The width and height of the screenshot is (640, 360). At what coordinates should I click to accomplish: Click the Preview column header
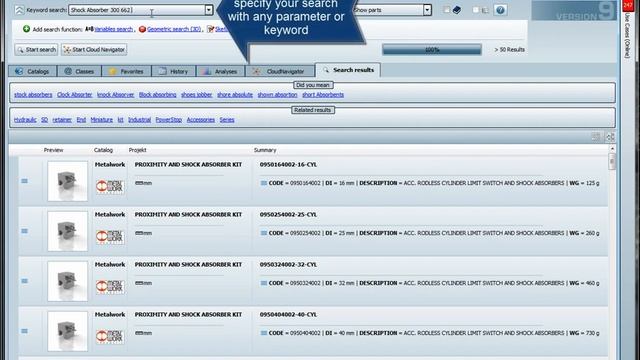tap(53, 150)
